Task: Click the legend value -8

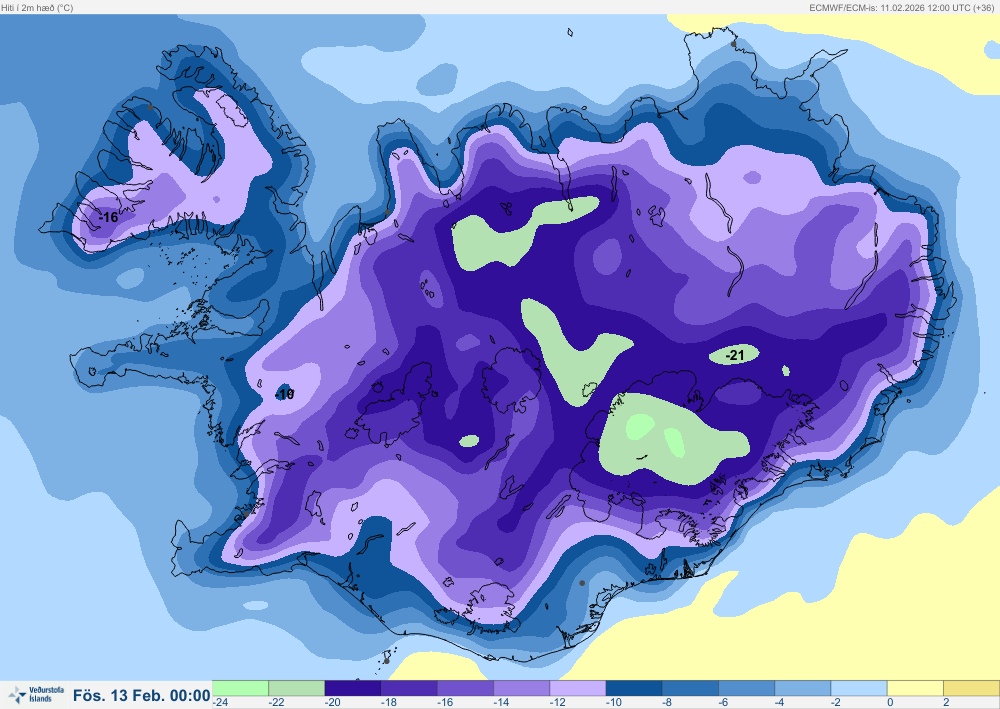Action: click(x=668, y=703)
